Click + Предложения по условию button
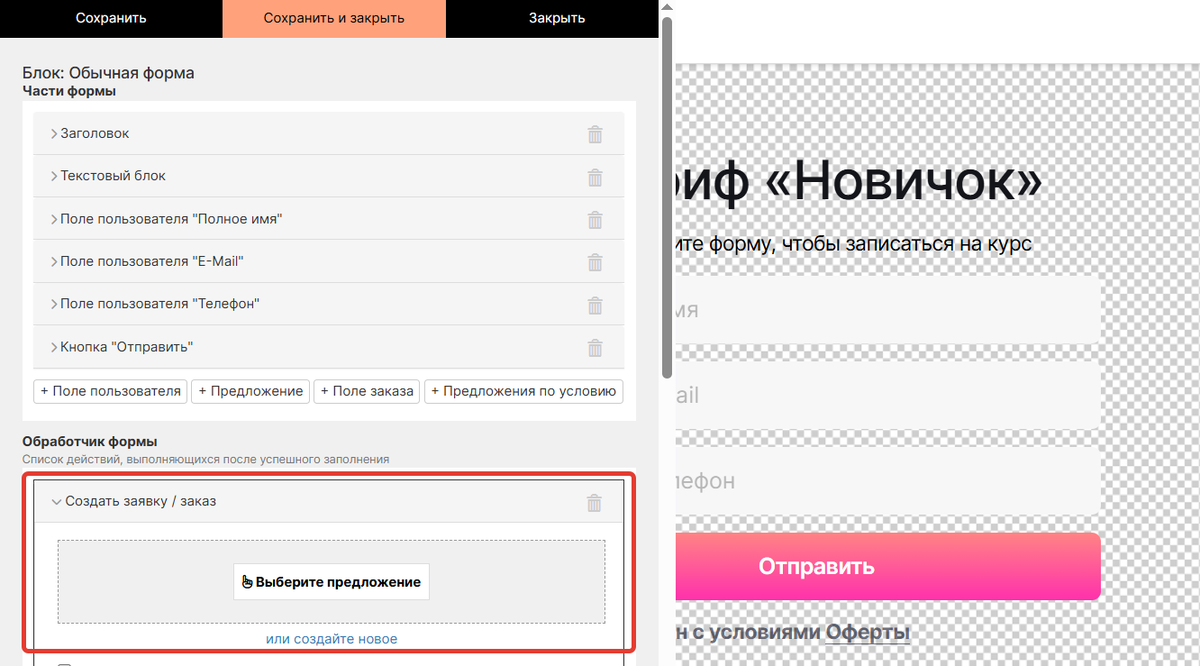Screen dimensions: 1200x666 click(524, 391)
